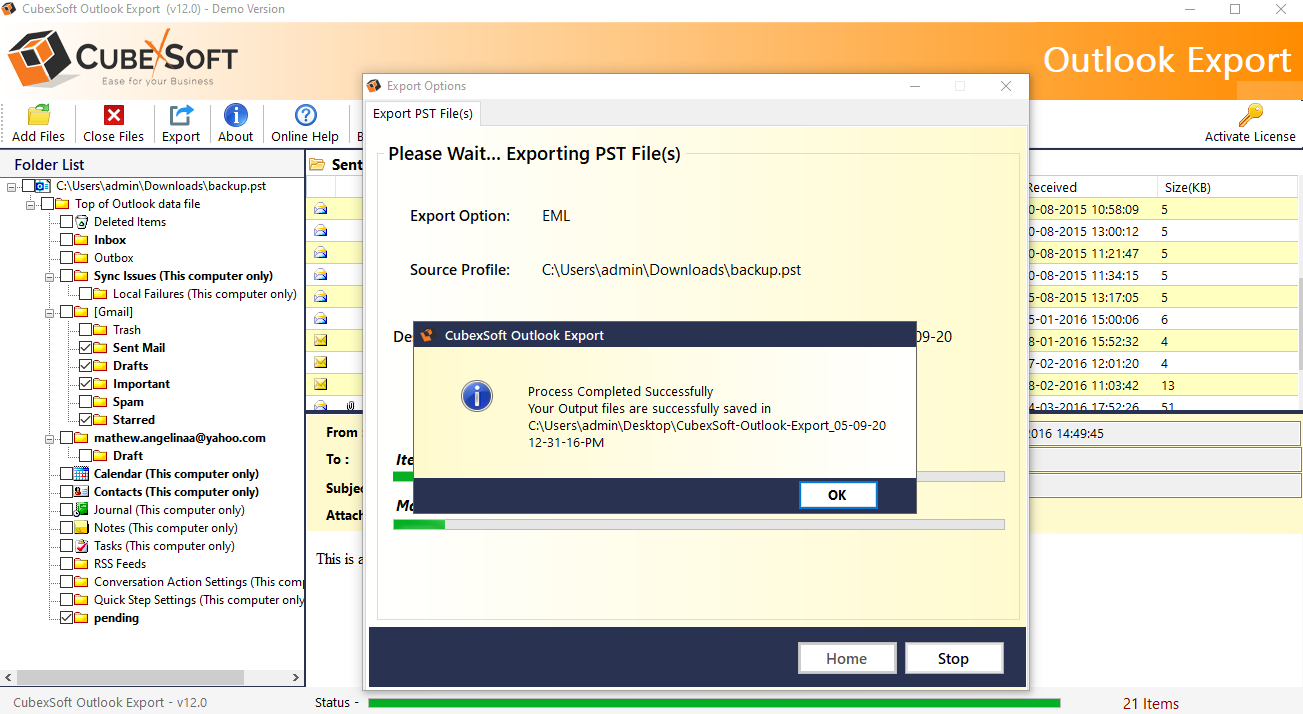Check the Quick Step Settings checkbox
The width and height of the screenshot is (1303, 714).
point(66,600)
